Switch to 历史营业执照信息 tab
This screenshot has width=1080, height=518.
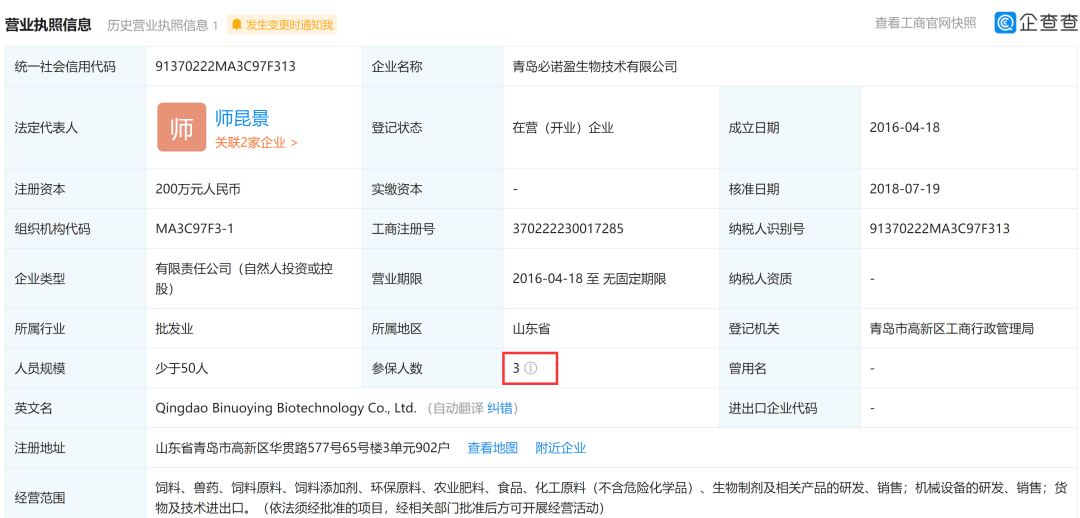pos(163,25)
